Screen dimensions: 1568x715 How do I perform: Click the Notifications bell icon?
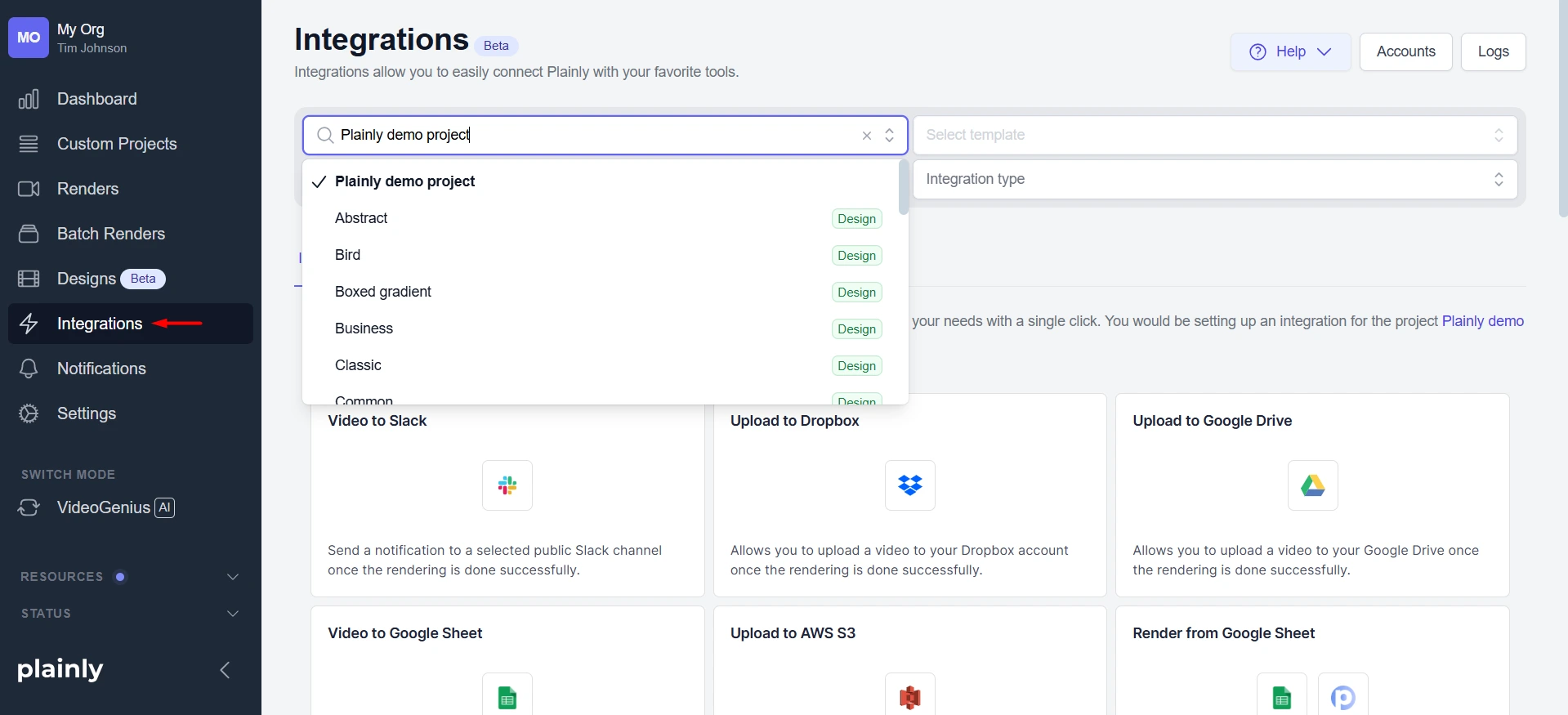pyautogui.click(x=29, y=369)
